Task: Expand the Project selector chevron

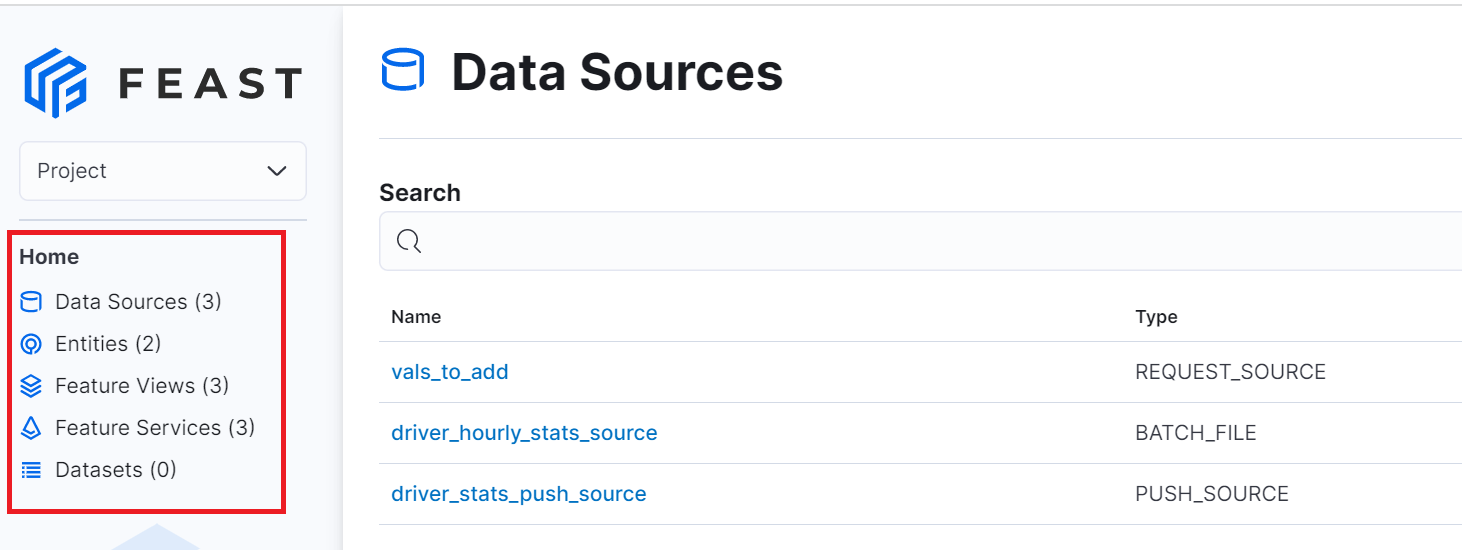Action: [277, 171]
